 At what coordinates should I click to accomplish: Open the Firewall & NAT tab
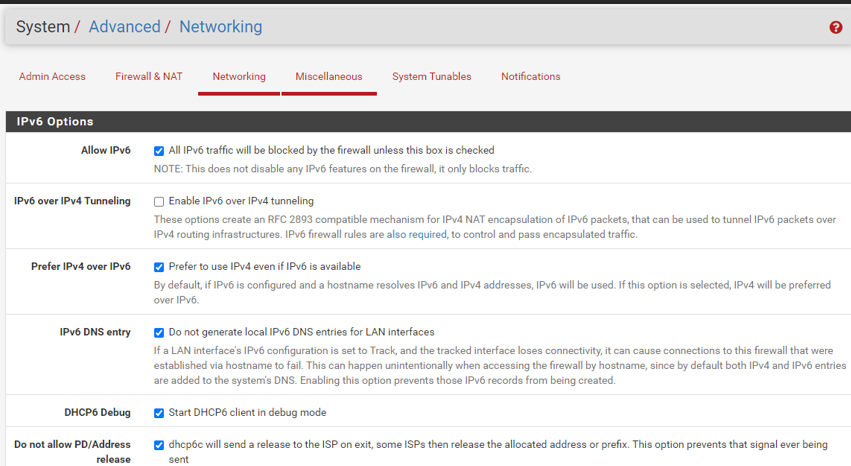click(x=149, y=76)
